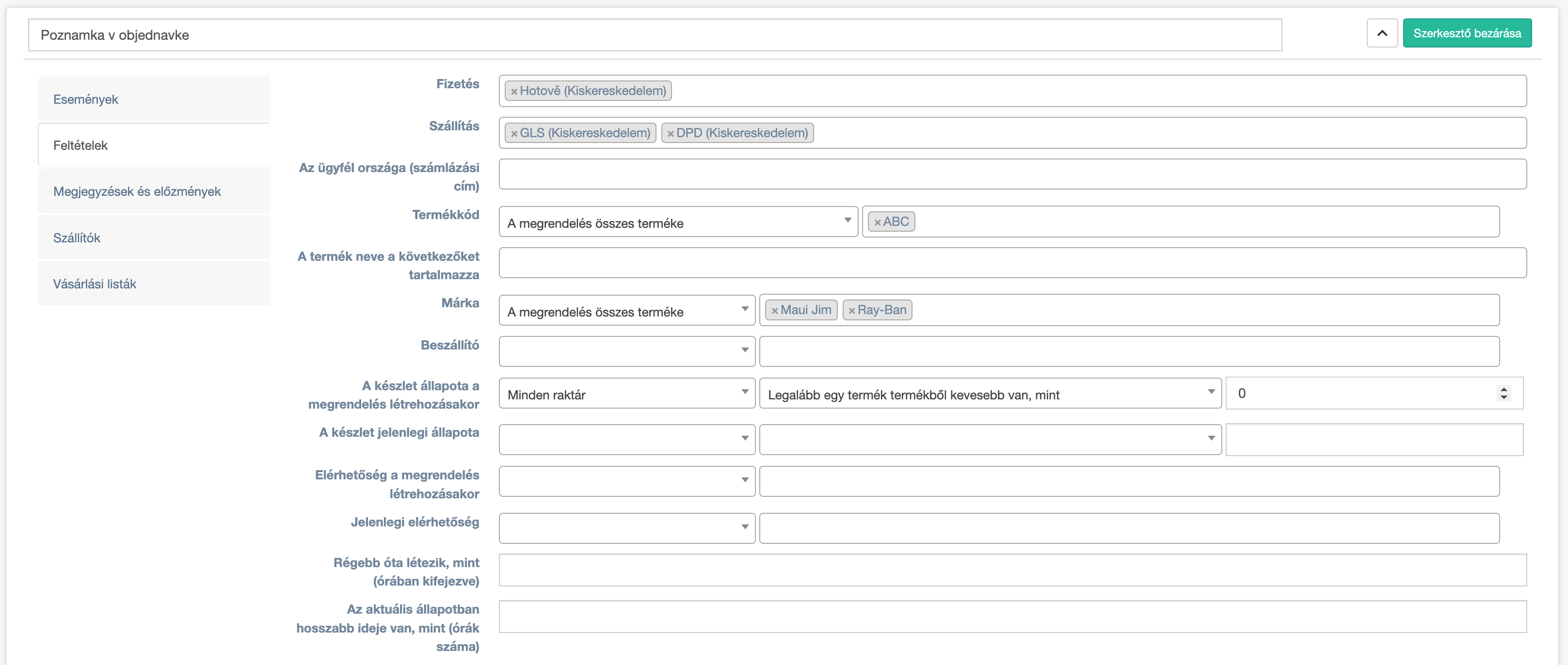1568x665 pixels.
Task: Open the Legalább egy termék condition dropdown
Action: [991, 394]
